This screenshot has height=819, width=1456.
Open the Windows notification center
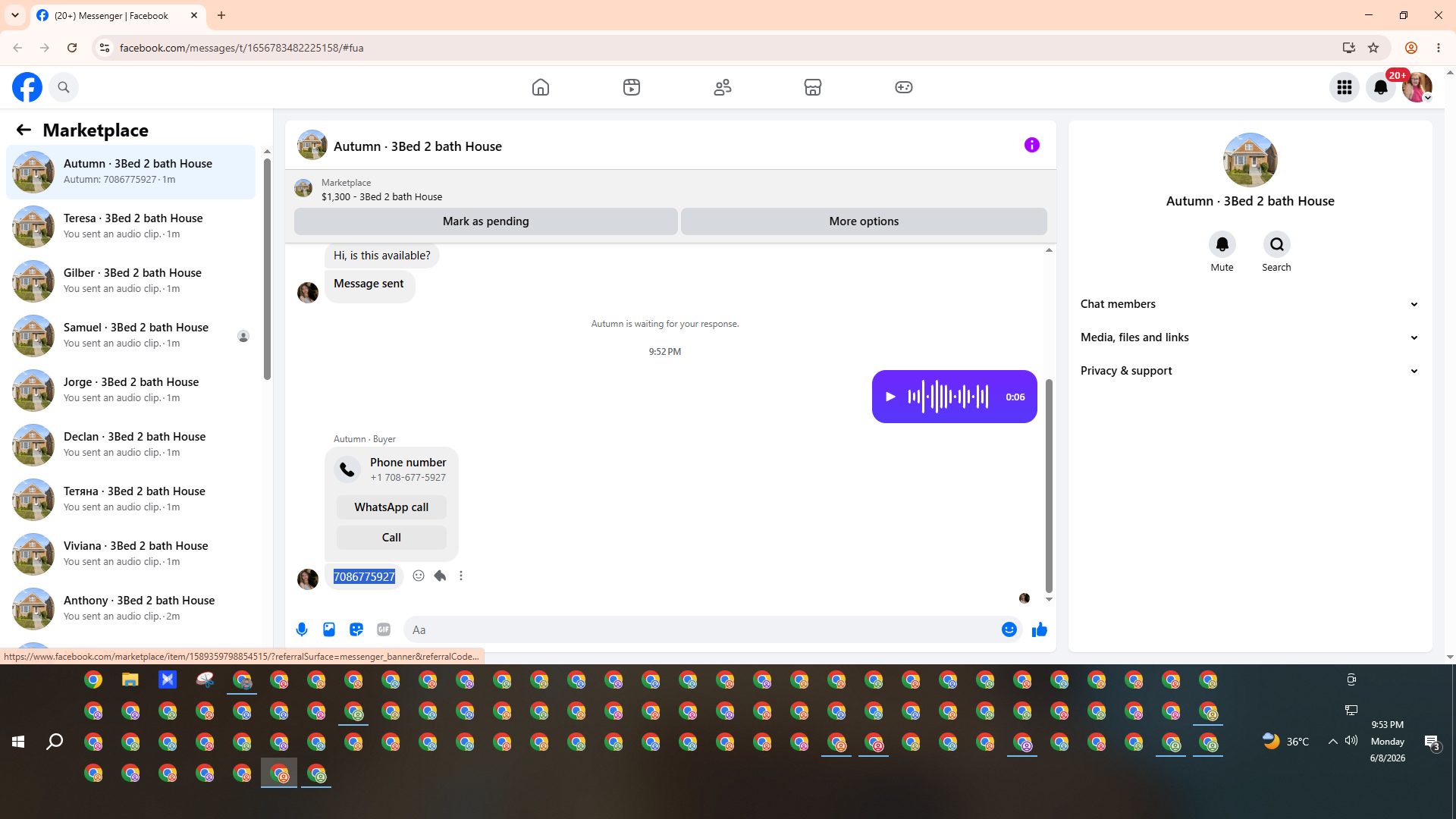1432,742
